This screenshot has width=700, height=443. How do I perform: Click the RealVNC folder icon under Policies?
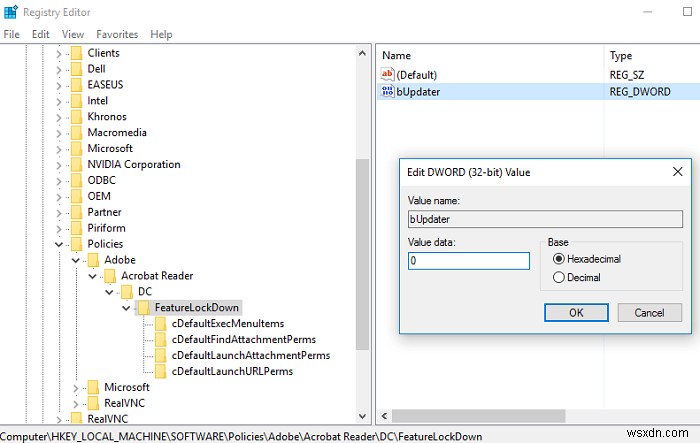click(x=93, y=403)
